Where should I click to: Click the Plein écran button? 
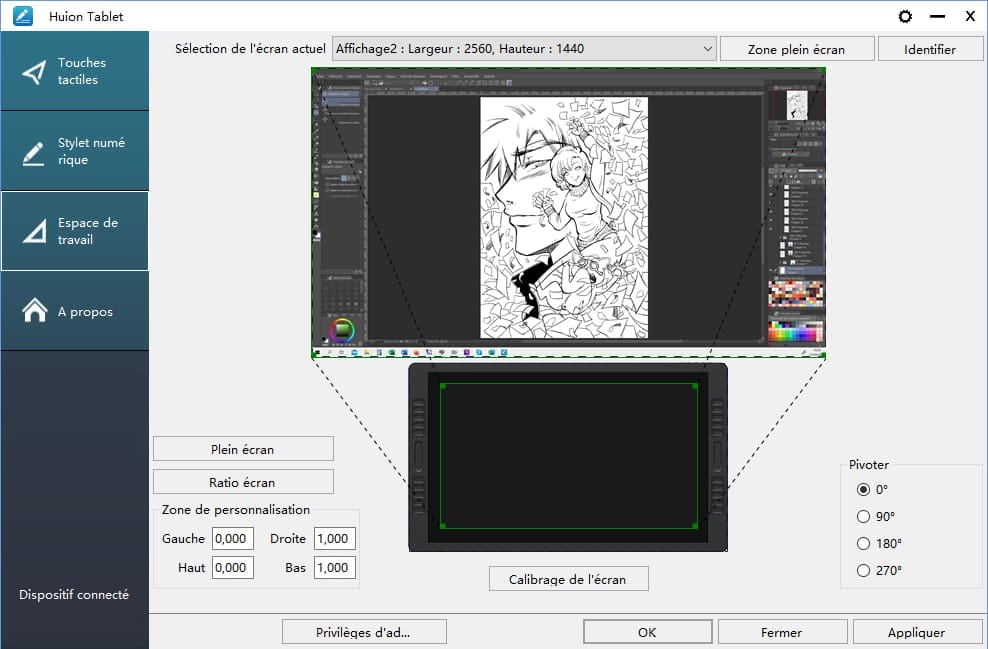tap(243, 449)
